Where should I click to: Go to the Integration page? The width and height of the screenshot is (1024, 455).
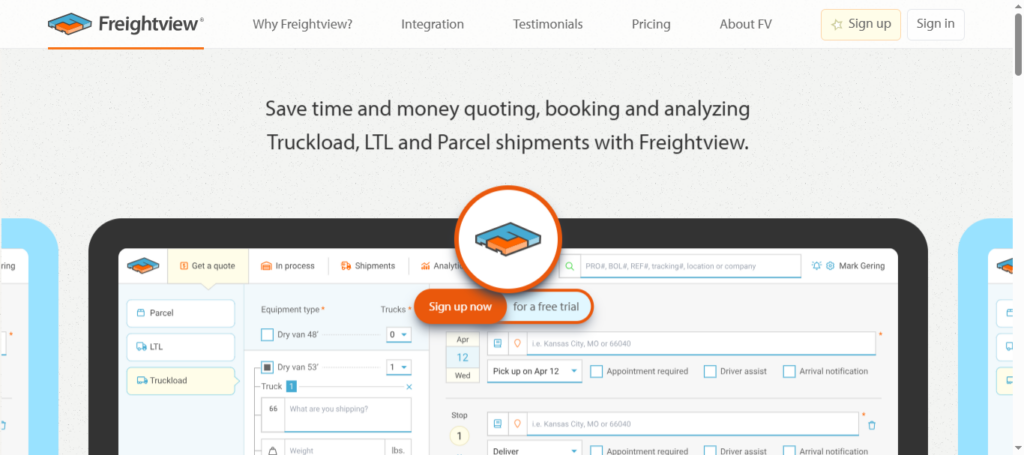click(x=432, y=25)
